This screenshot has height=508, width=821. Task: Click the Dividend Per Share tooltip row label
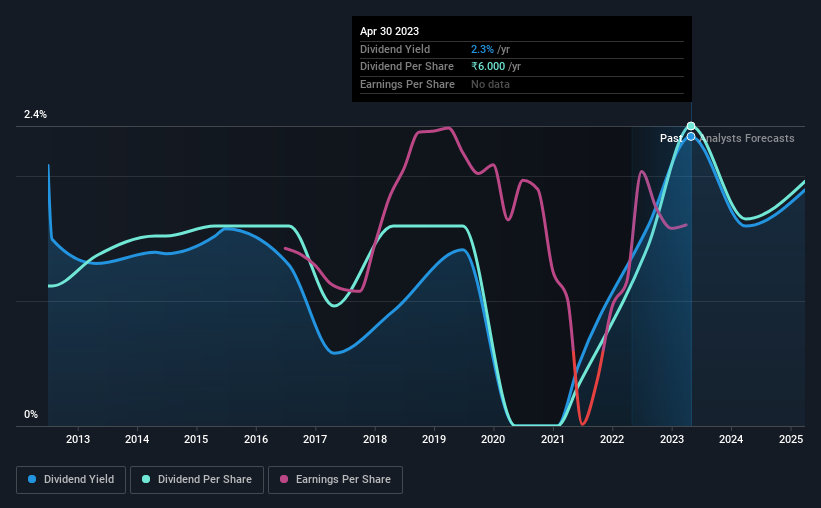coord(407,67)
